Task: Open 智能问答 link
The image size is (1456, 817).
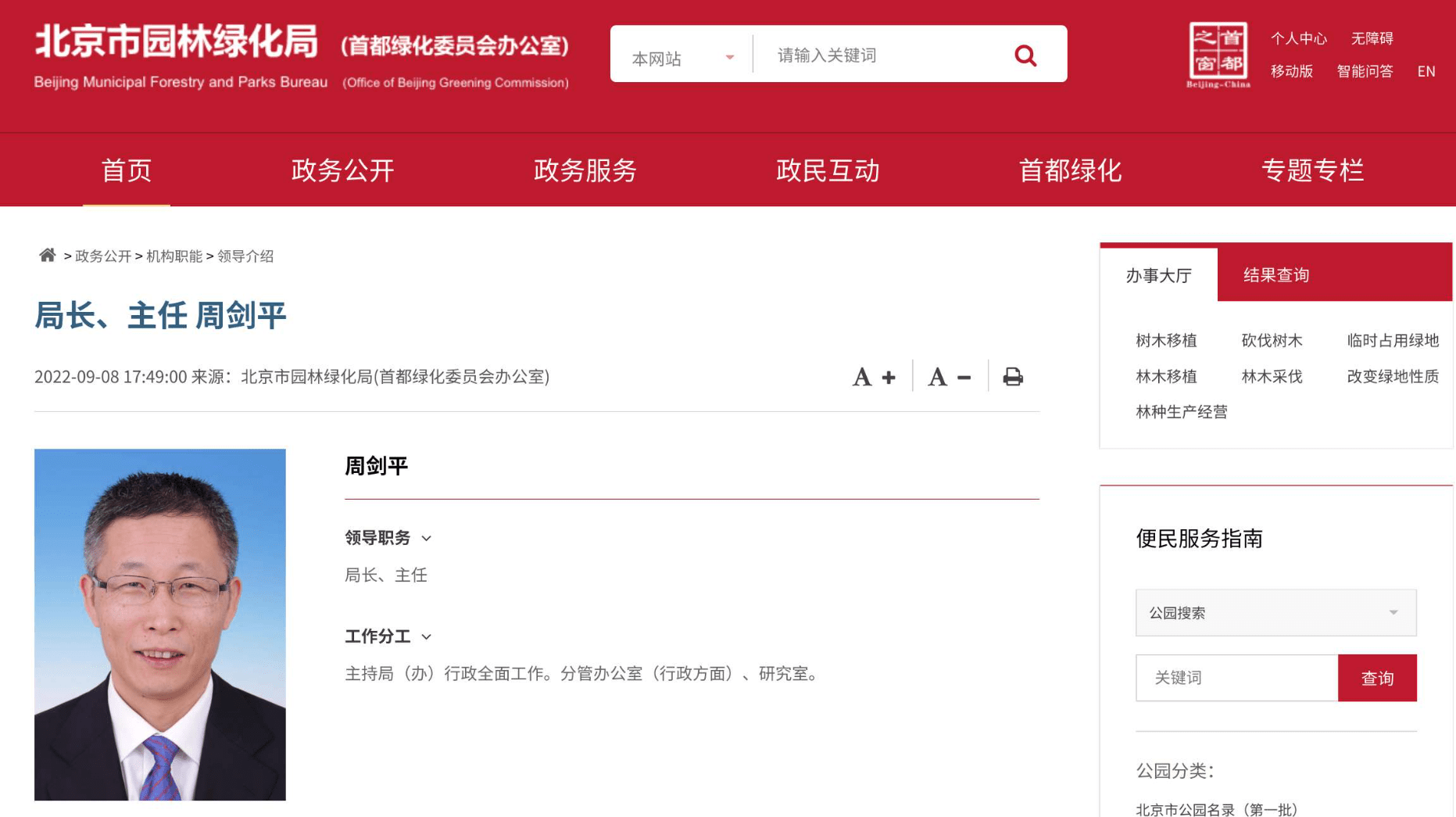Action: 1365,71
